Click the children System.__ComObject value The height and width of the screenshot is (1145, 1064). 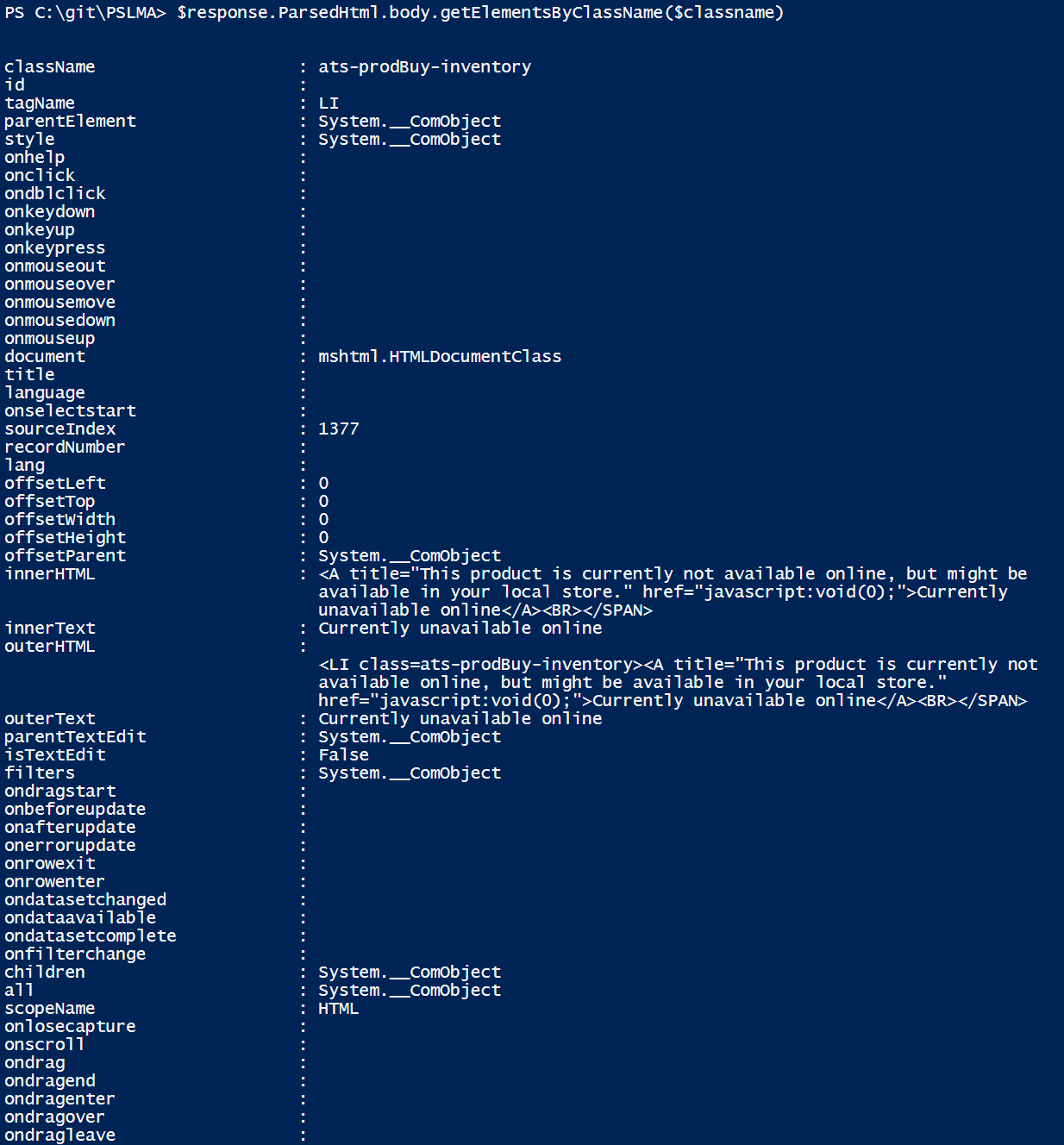point(410,973)
